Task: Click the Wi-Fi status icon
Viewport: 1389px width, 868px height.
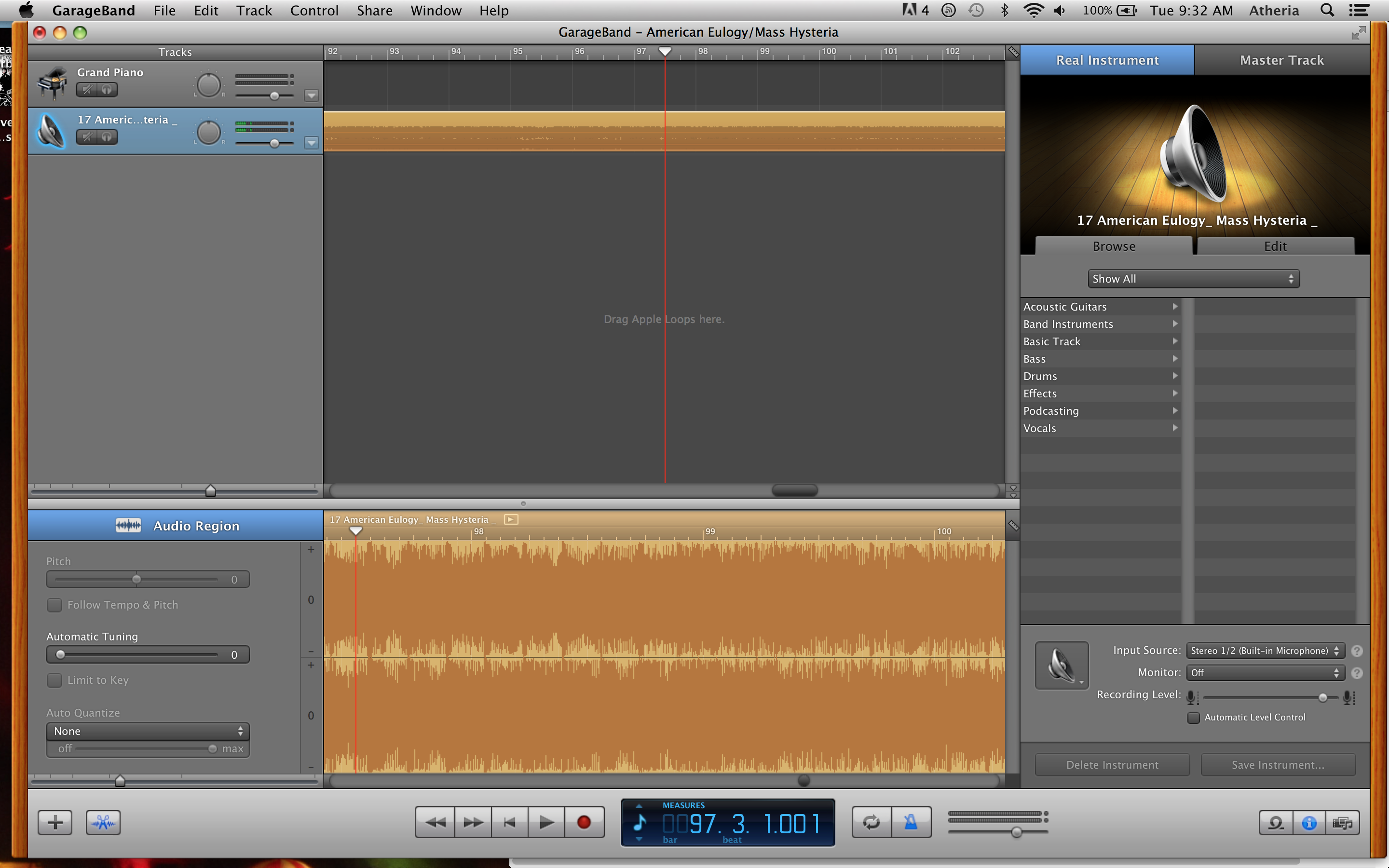Action: 1033,10
